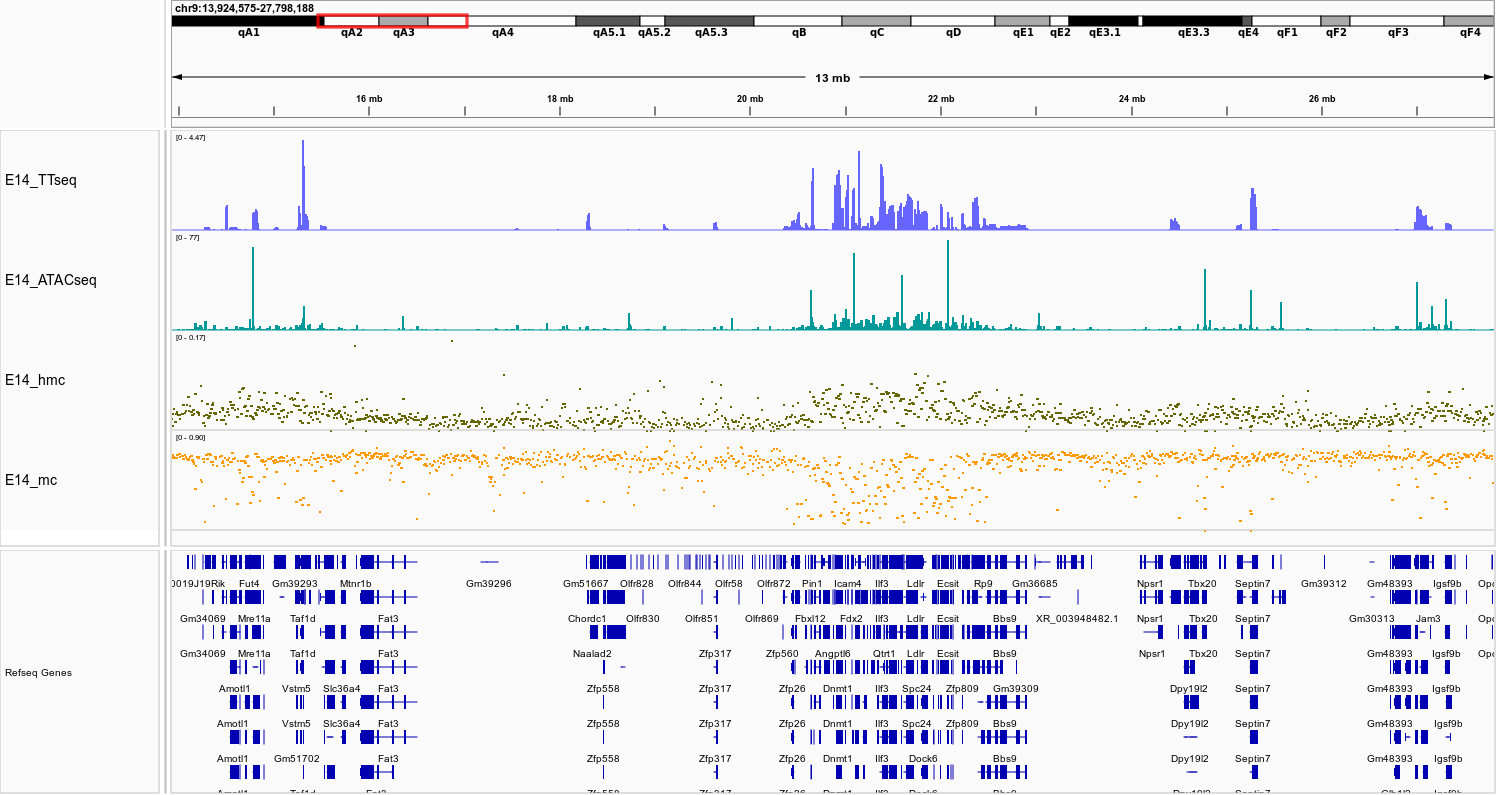The image size is (1498, 795).
Task: Select the E14_hmc track name
Action: [35, 380]
